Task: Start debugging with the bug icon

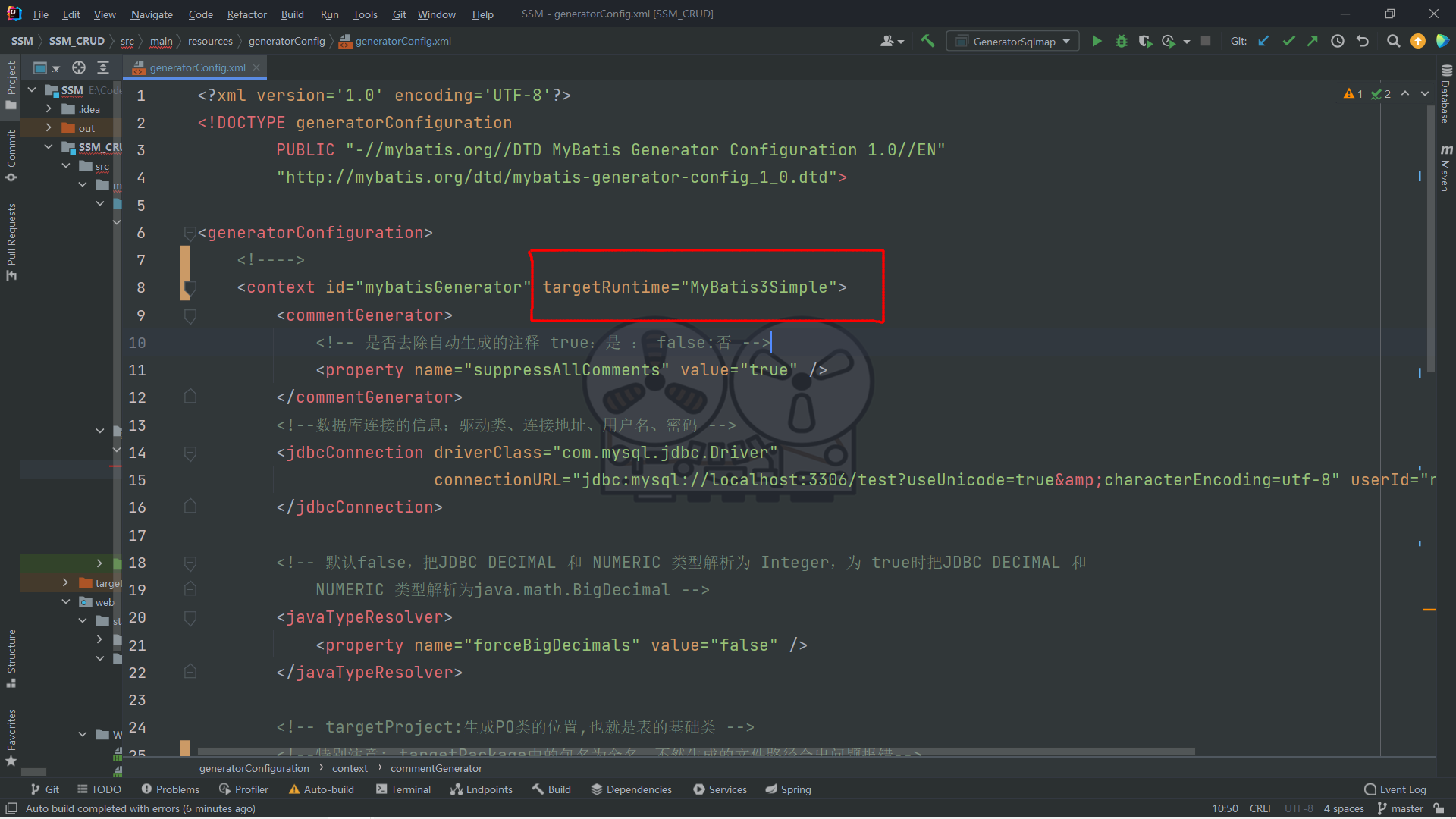Action: click(1121, 42)
